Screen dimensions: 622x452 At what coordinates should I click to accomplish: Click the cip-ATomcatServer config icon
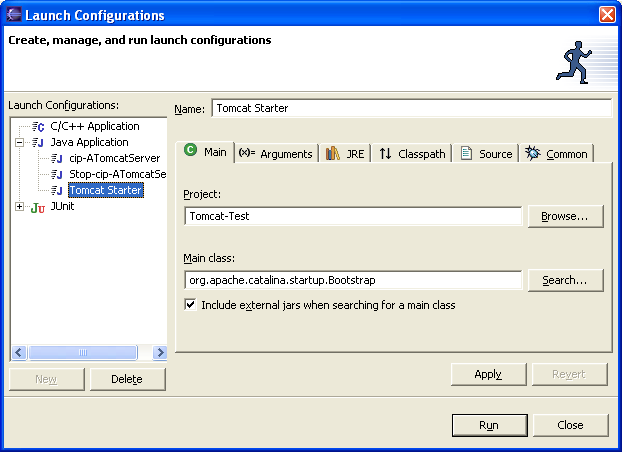point(57,159)
